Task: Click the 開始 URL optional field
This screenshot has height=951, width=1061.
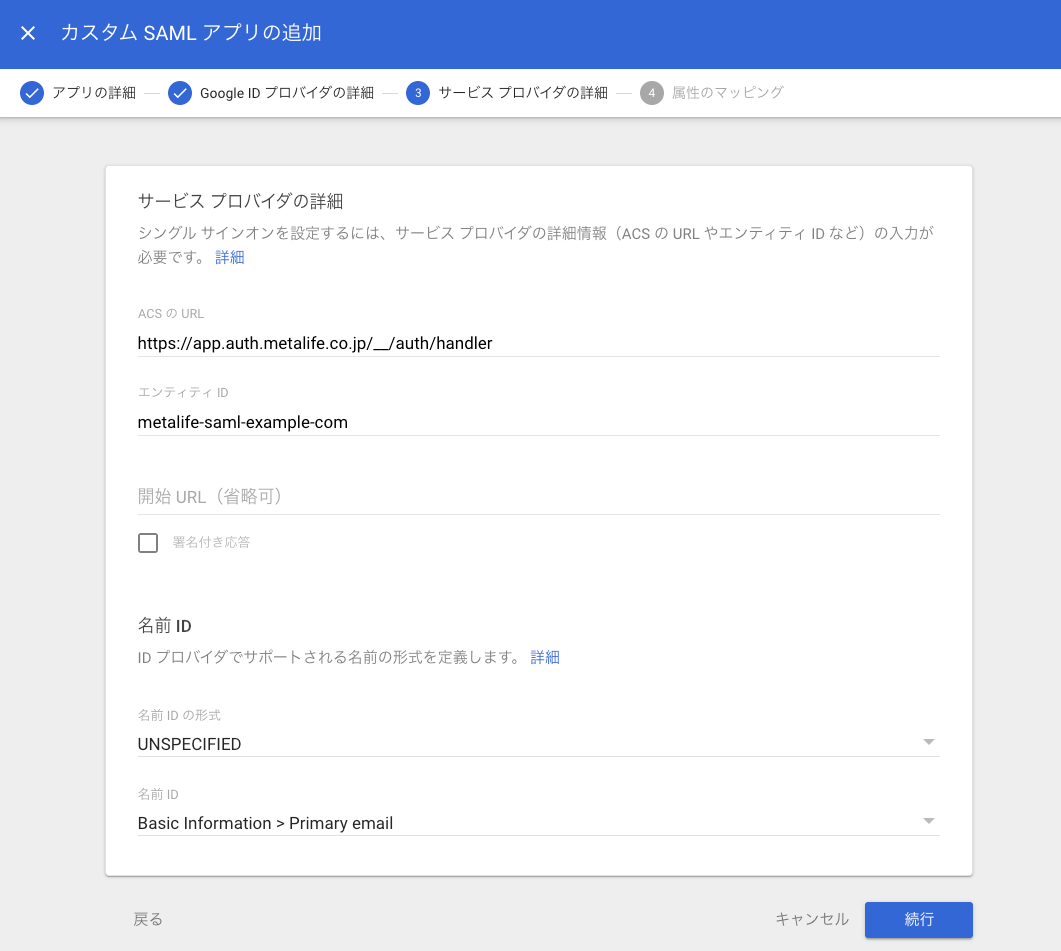Action: point(538,497)
